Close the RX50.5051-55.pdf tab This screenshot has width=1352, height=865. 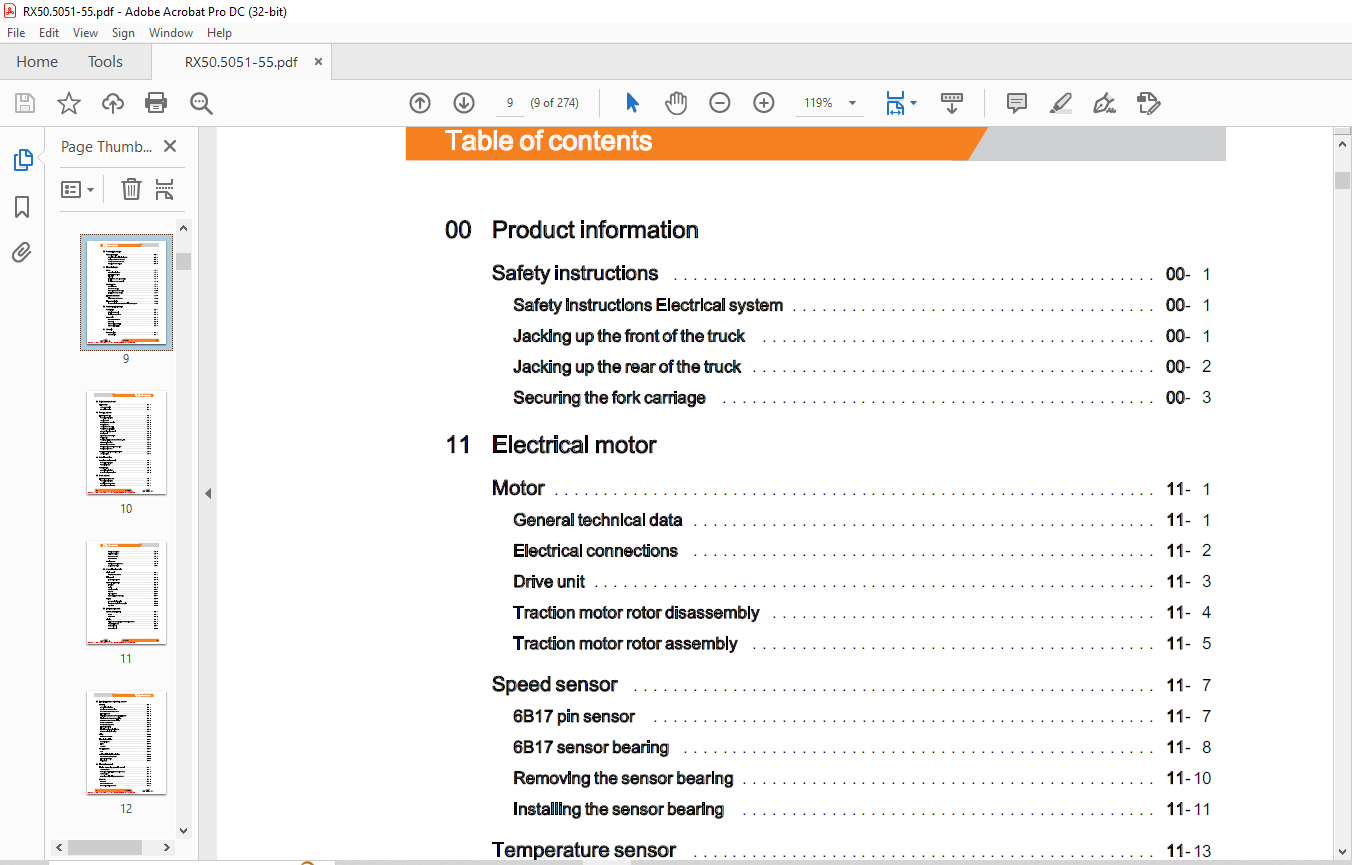coord(319,62)
